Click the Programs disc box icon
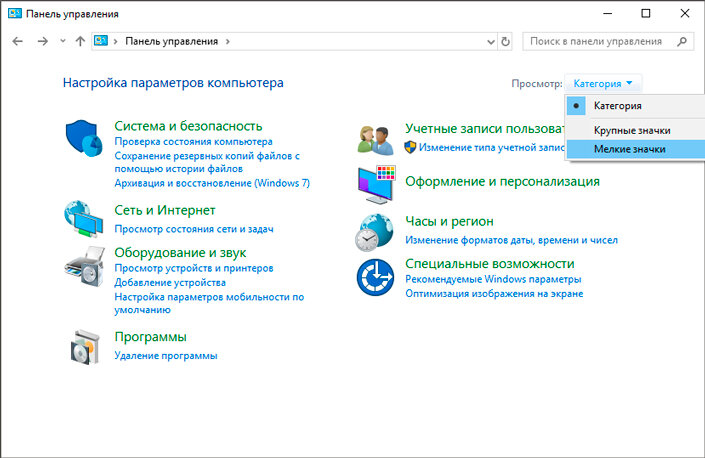Image resolution: width=705 pixels, height=458 pixels. click(x=85, y=347)
